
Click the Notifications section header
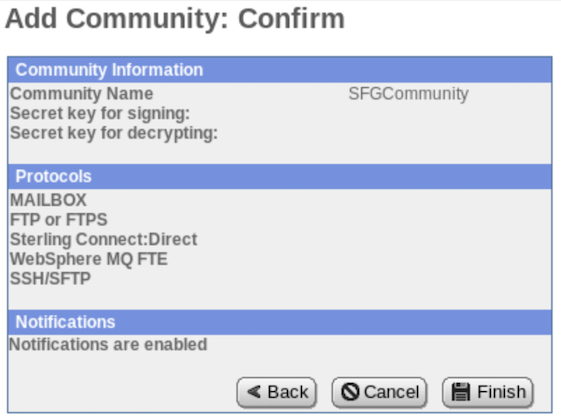coord(280,322)
